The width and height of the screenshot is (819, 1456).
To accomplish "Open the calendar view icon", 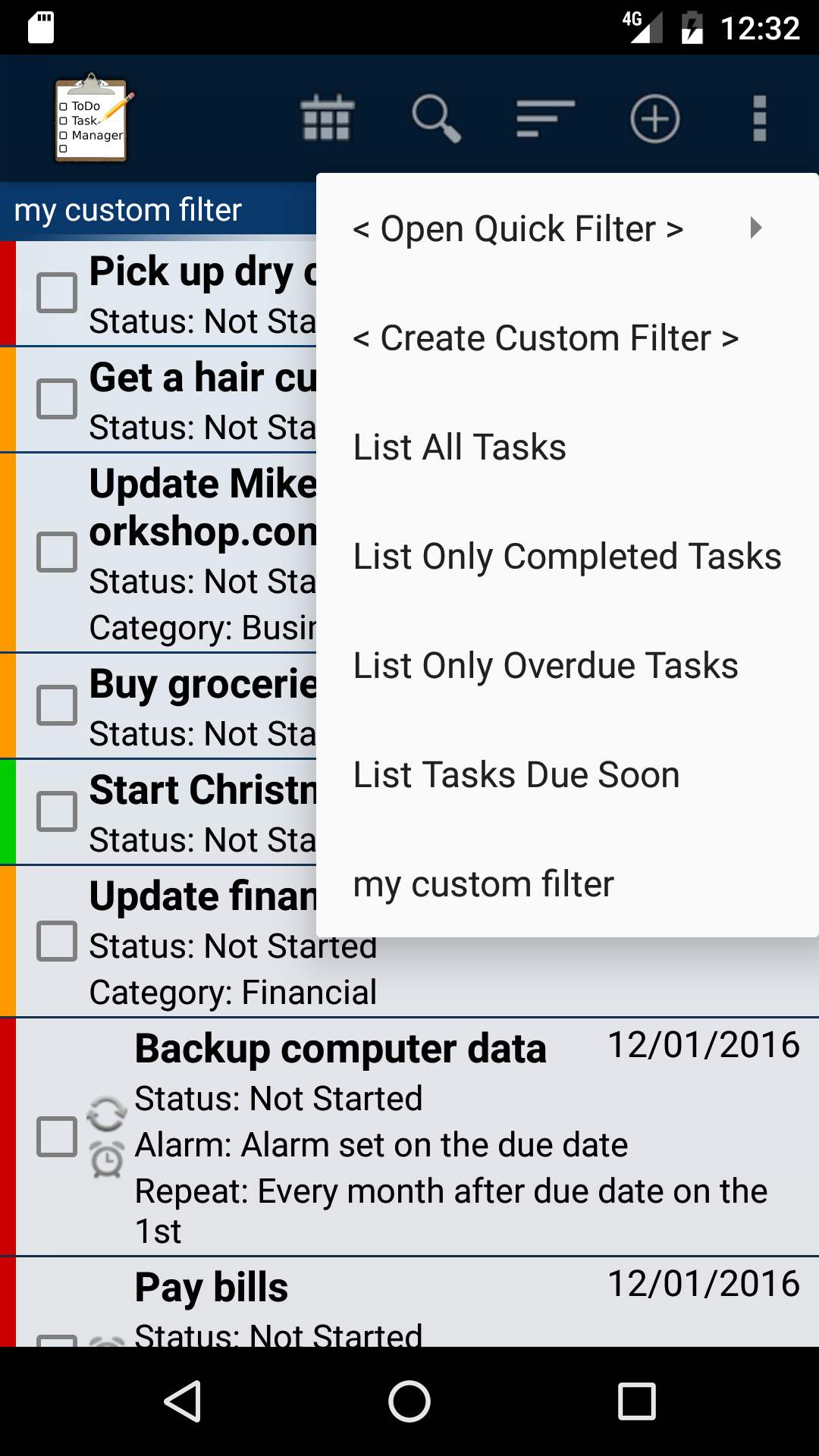I will tap(328, 118).
